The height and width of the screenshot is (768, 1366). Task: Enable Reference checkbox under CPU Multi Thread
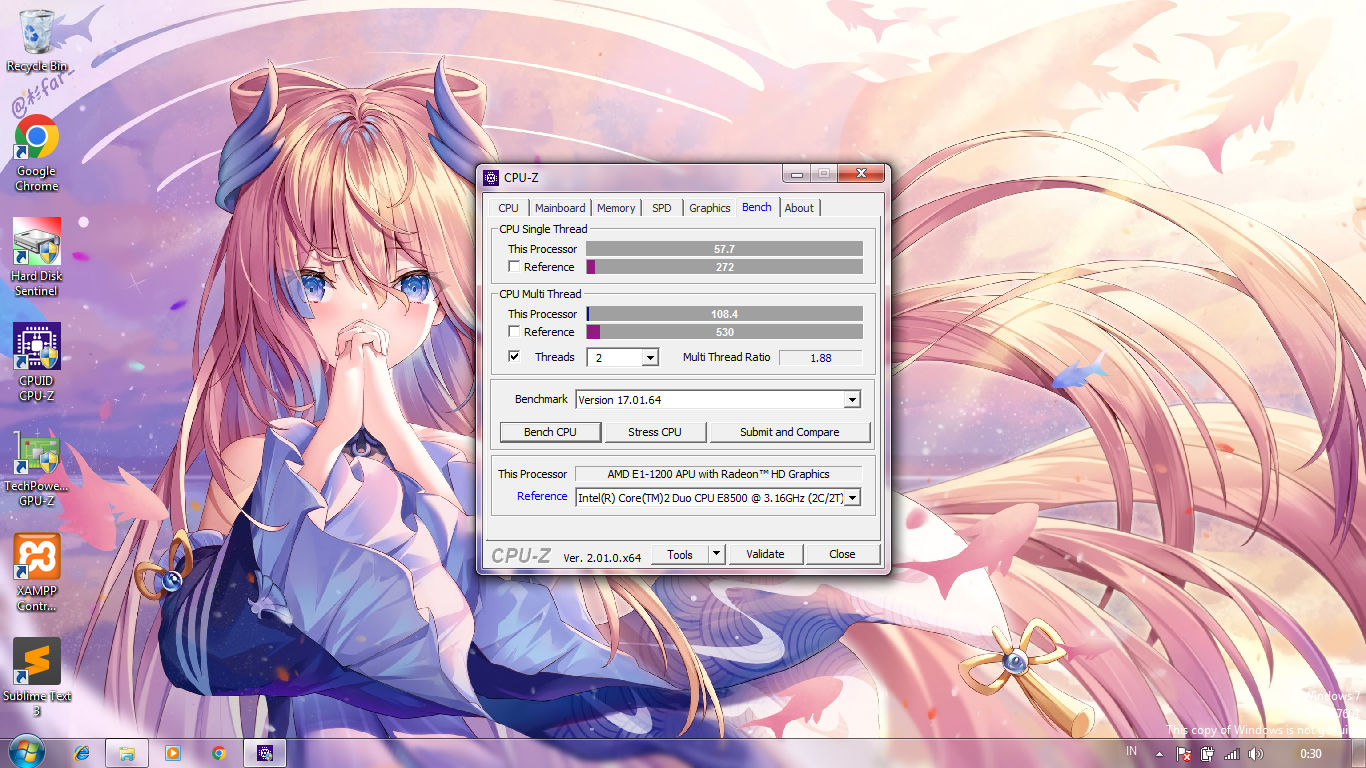coord(514,332)
